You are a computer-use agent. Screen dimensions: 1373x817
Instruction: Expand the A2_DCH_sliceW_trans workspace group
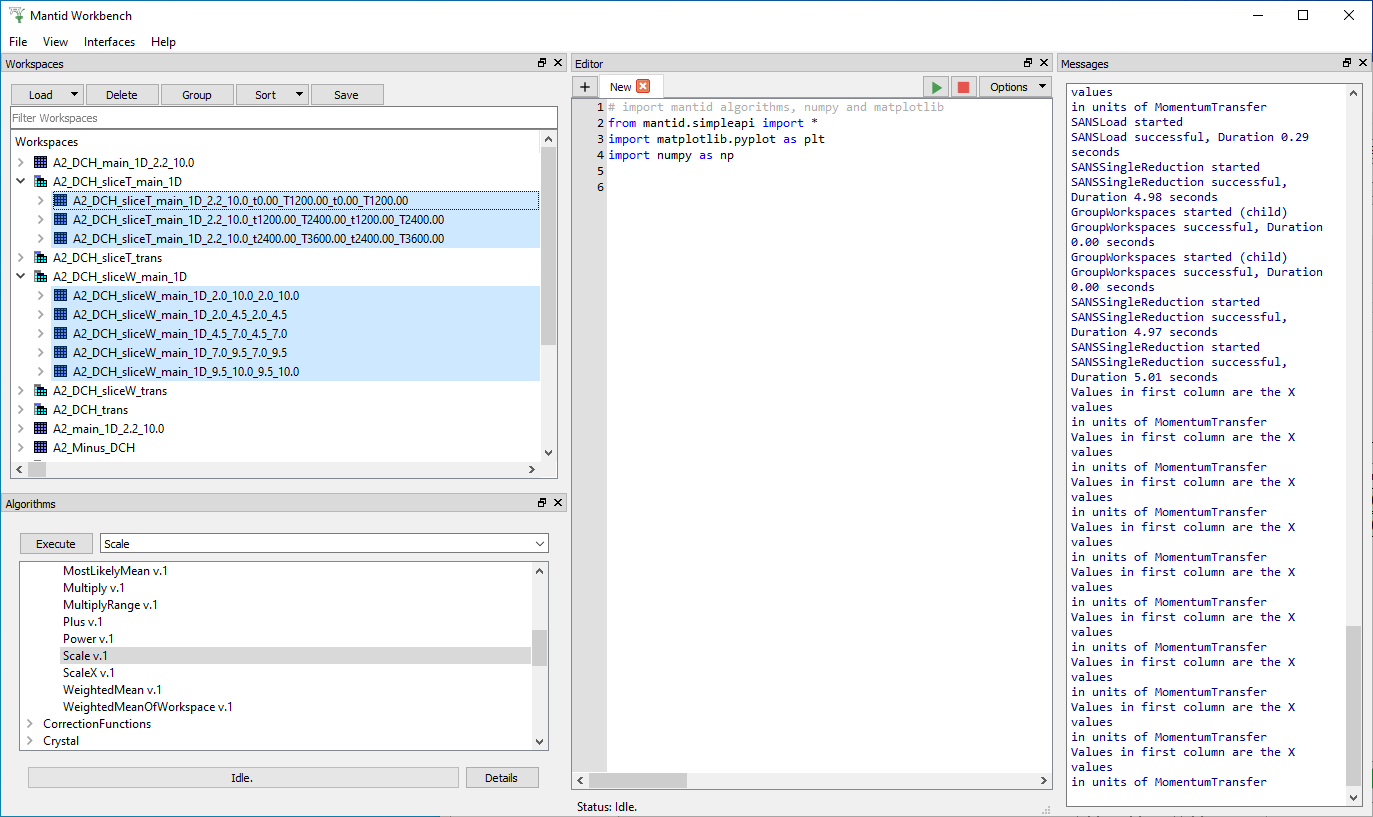[22, 391]
